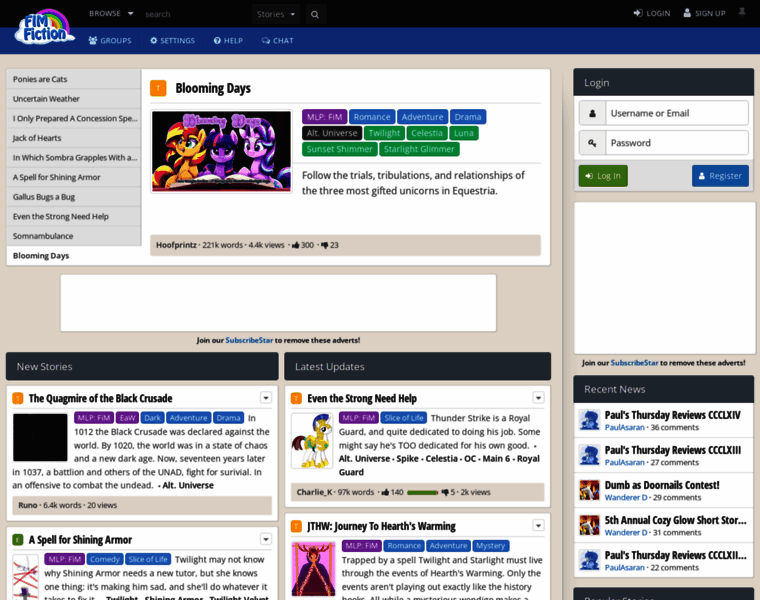Click thumbs-up 300 on Blooming Days

[302, 245]
